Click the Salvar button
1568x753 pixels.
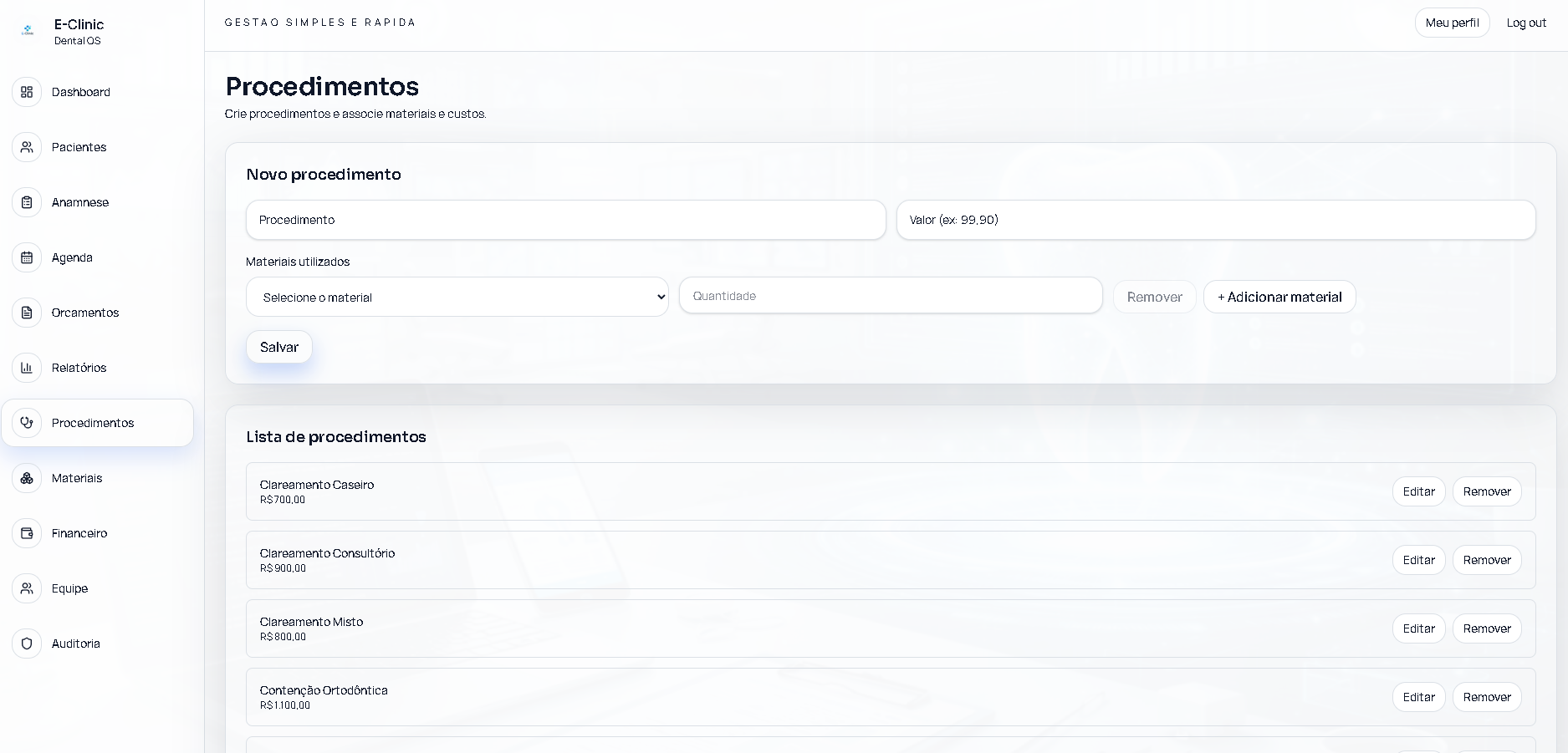point(279,347)
